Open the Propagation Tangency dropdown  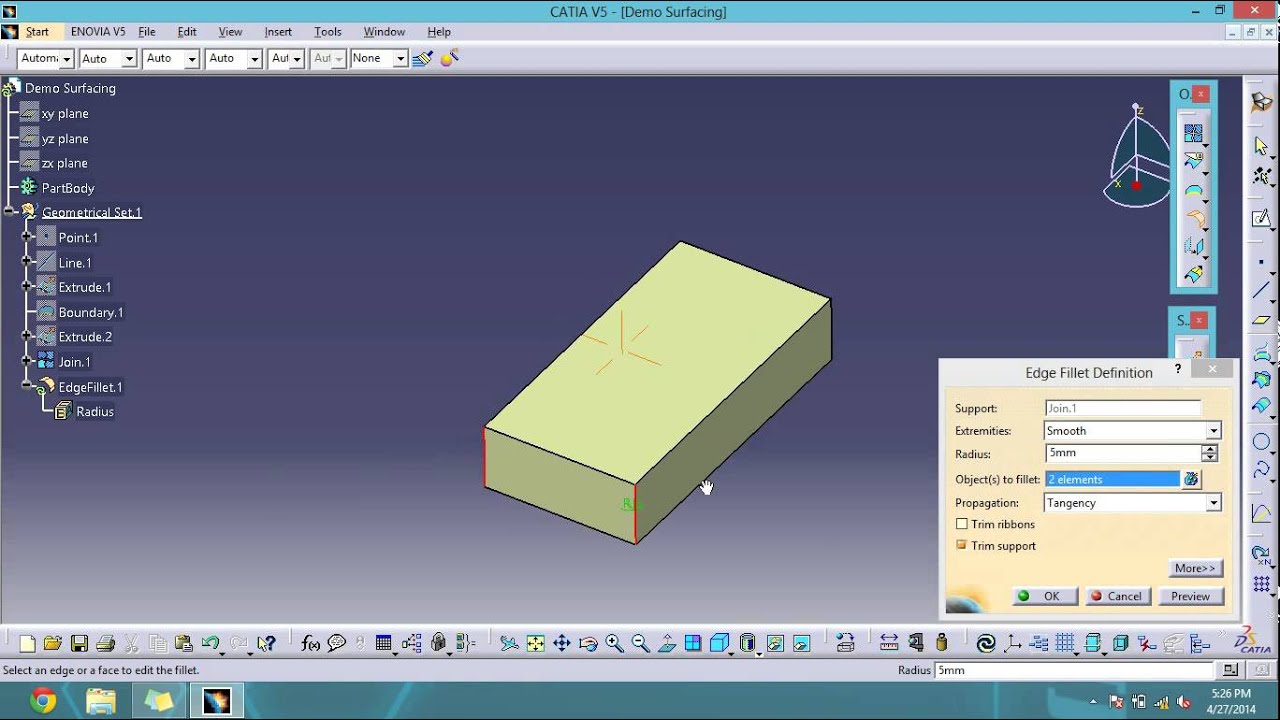(x=1213, y=503)
